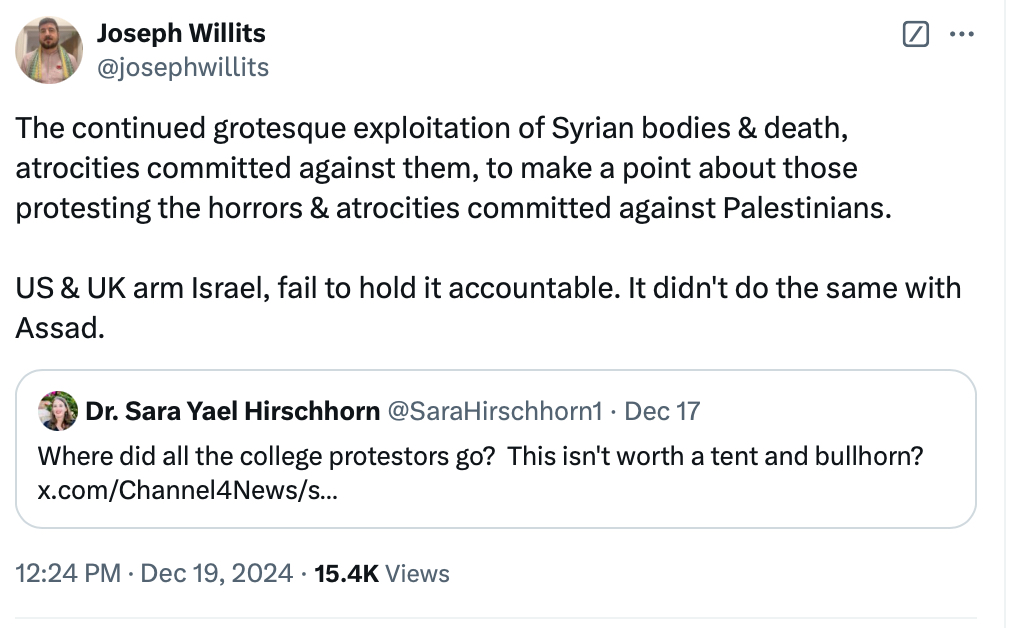Click Joseph Willits' profile picture
Image resolution: width=1018 pixels, height=628 pixels.
(x=50, y=50)
